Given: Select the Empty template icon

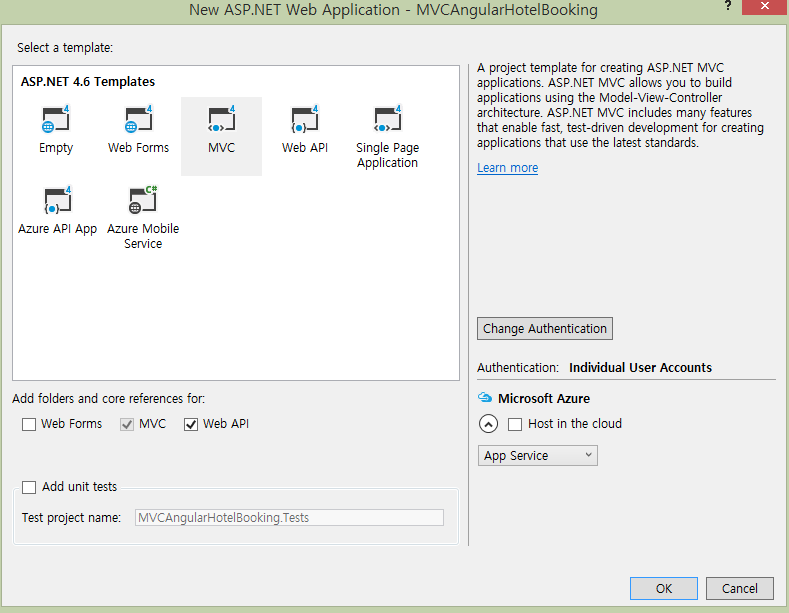Looking at the screenshot, I should click(x=55, y=119).
